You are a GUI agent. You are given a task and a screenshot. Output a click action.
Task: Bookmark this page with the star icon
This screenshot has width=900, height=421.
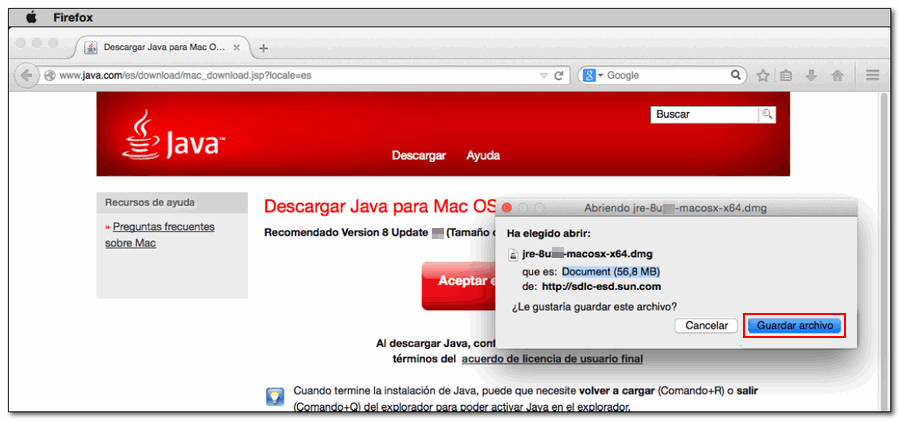coord(763,75)
